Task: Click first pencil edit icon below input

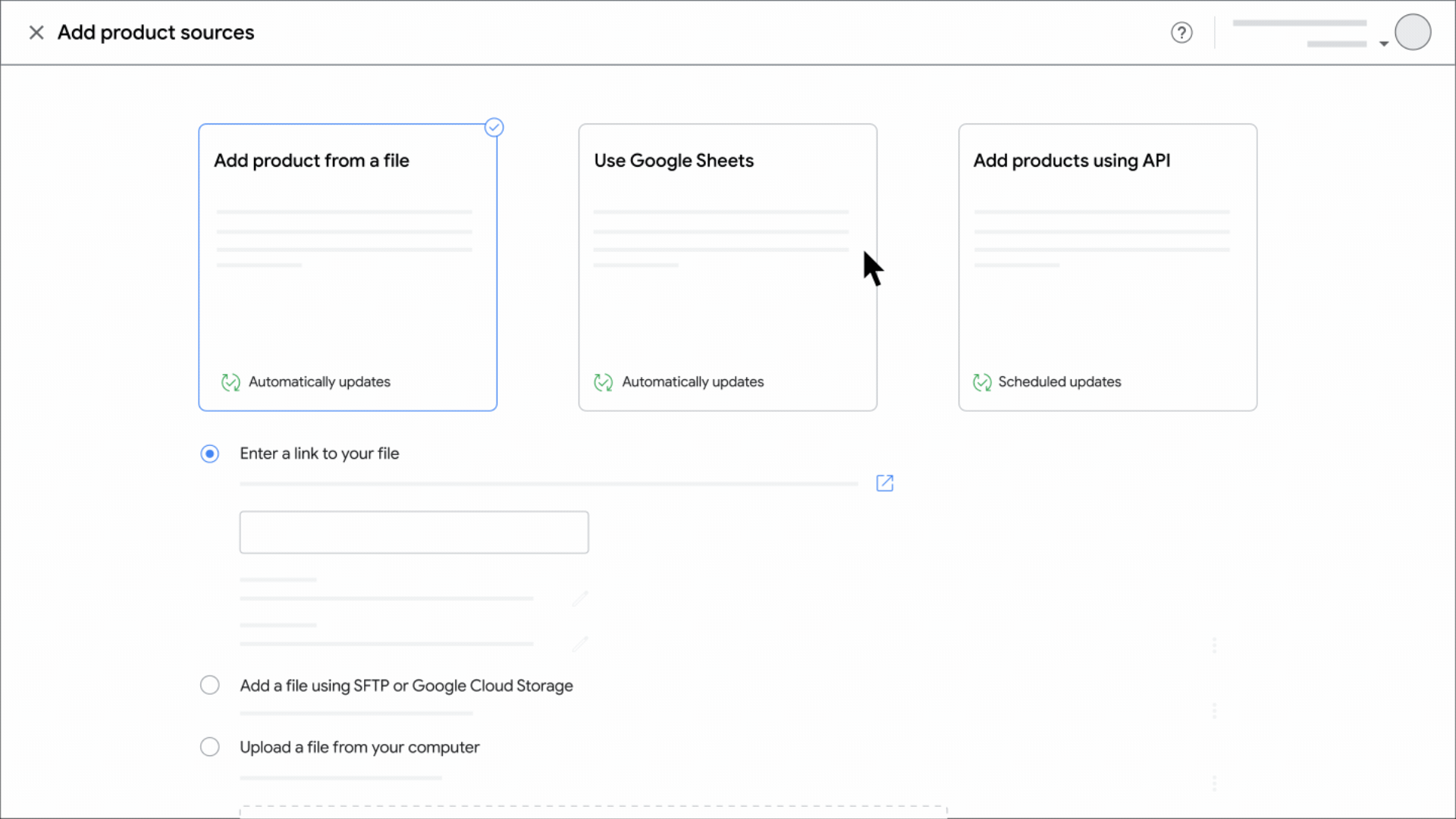Action: [x=580, y=599]
